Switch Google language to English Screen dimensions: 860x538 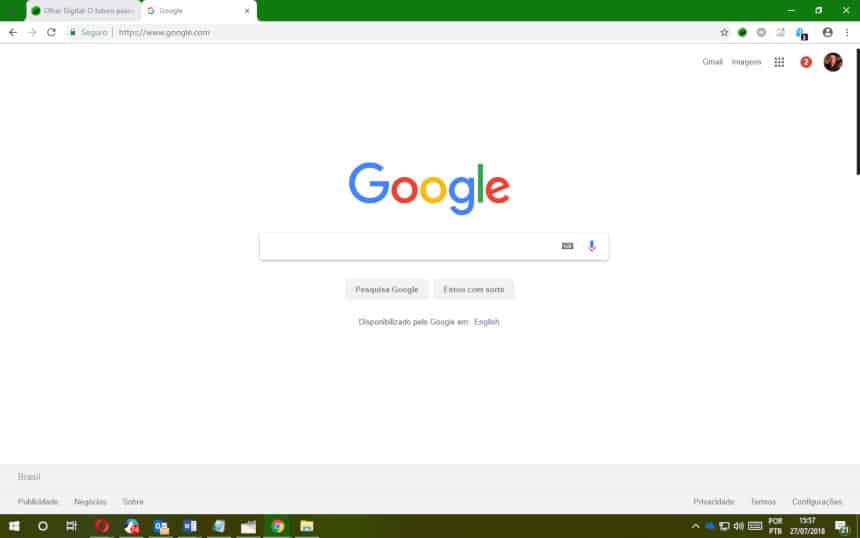[x=486, y=322]
